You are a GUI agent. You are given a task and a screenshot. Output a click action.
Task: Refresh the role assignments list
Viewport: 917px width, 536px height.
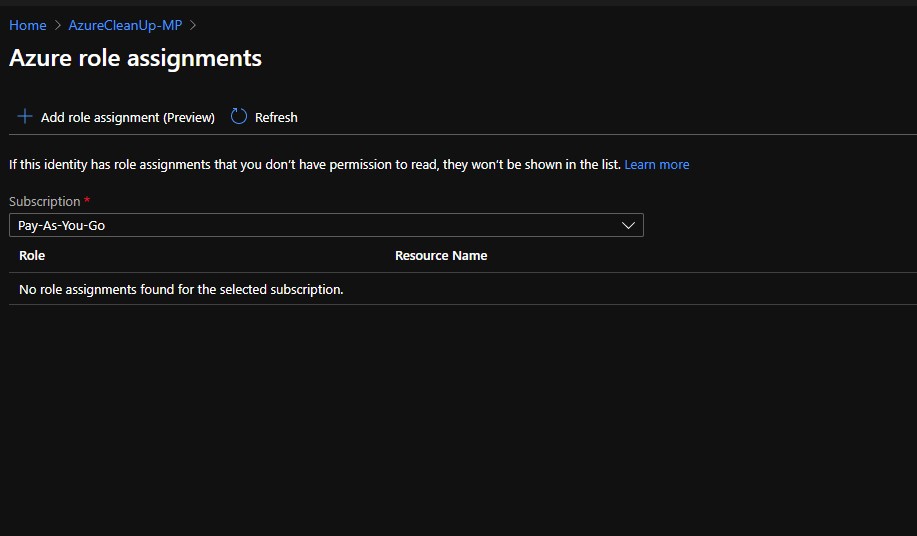point(276,117)
